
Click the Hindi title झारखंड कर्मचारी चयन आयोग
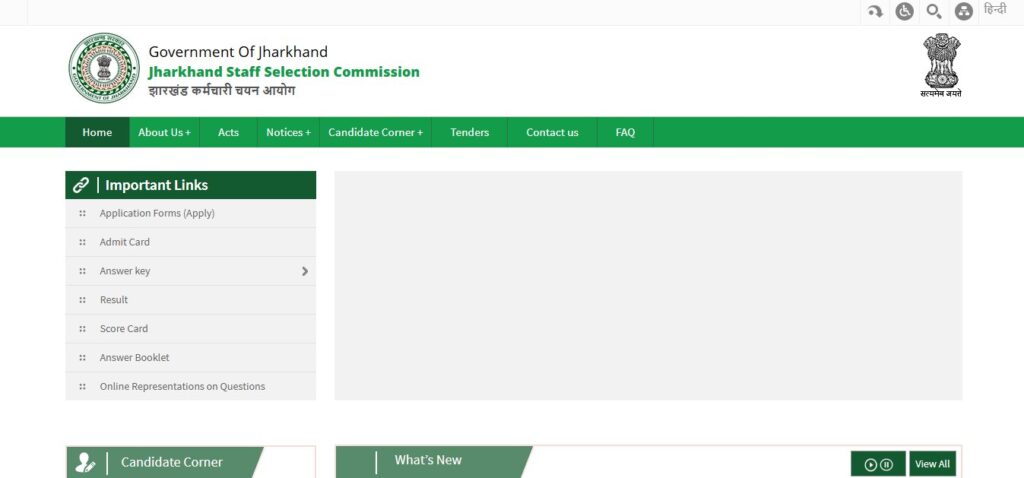pyautogui.click(x=221, y=91)
